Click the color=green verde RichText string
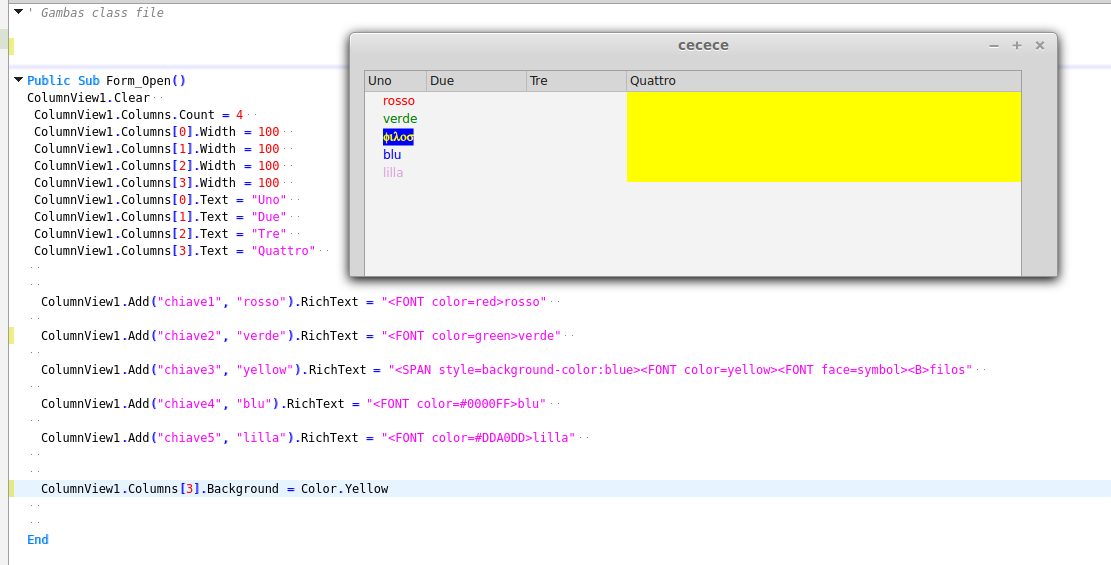This screenshot has width=1111, height=565. click(471, 336)
